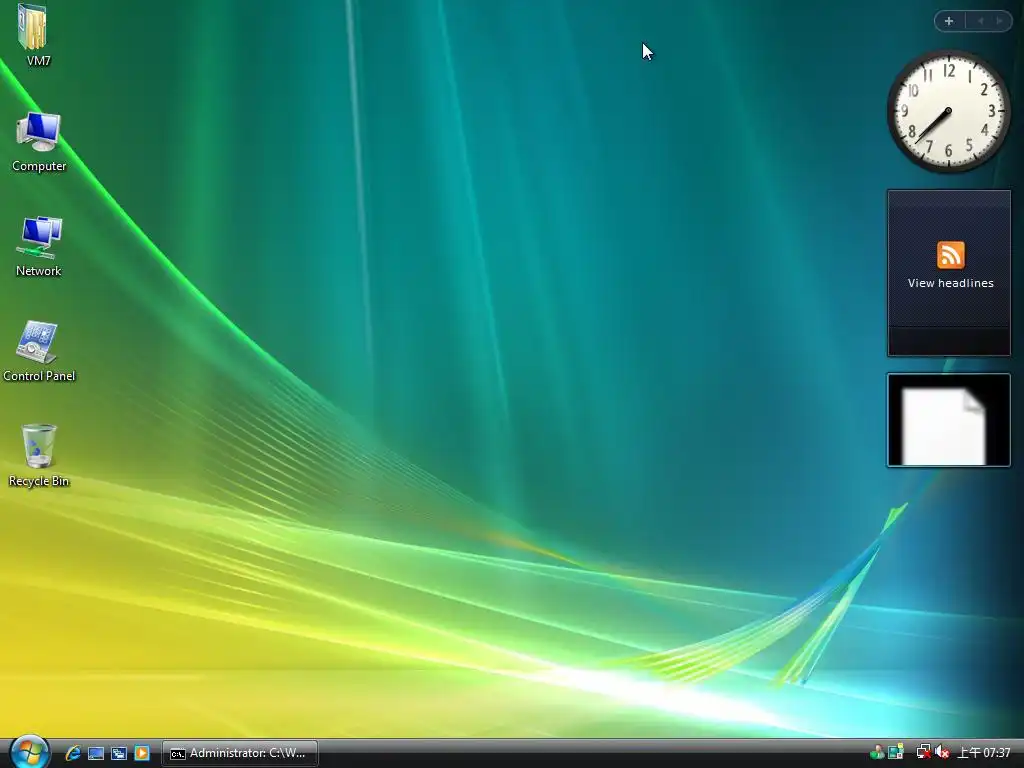
Task: Click the sidebar previous page arrow
Action: pyautogui.click(x=980, y=21)
